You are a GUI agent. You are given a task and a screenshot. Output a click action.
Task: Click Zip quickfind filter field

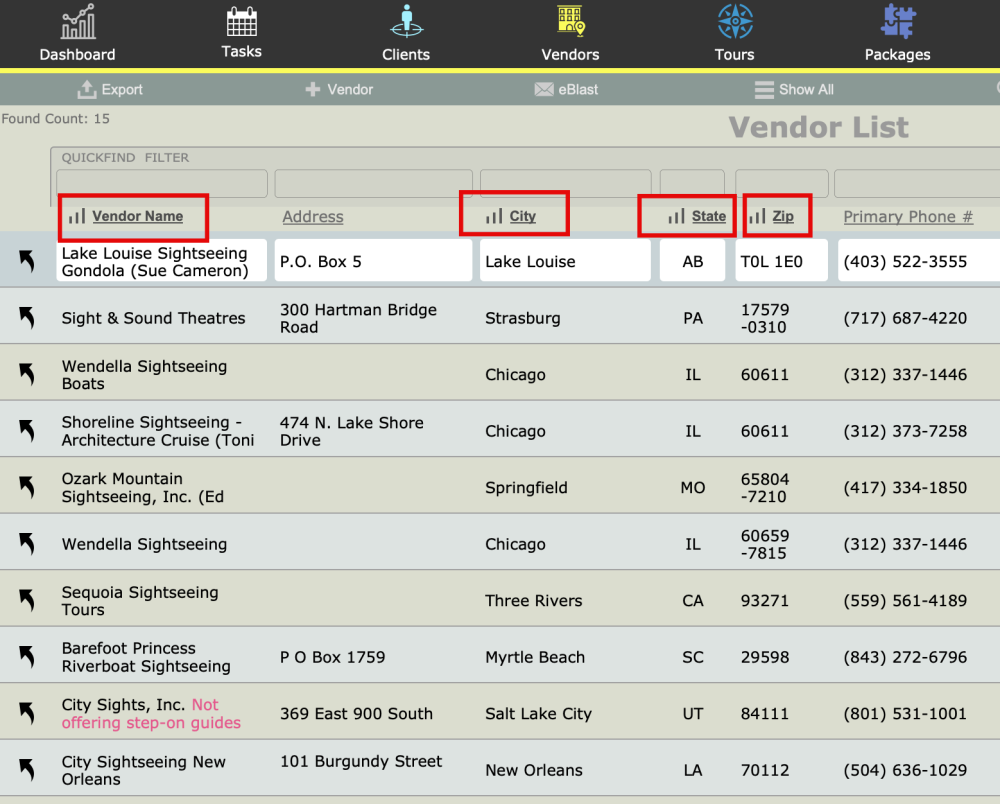pyautogui.click(x=782, y=184)
